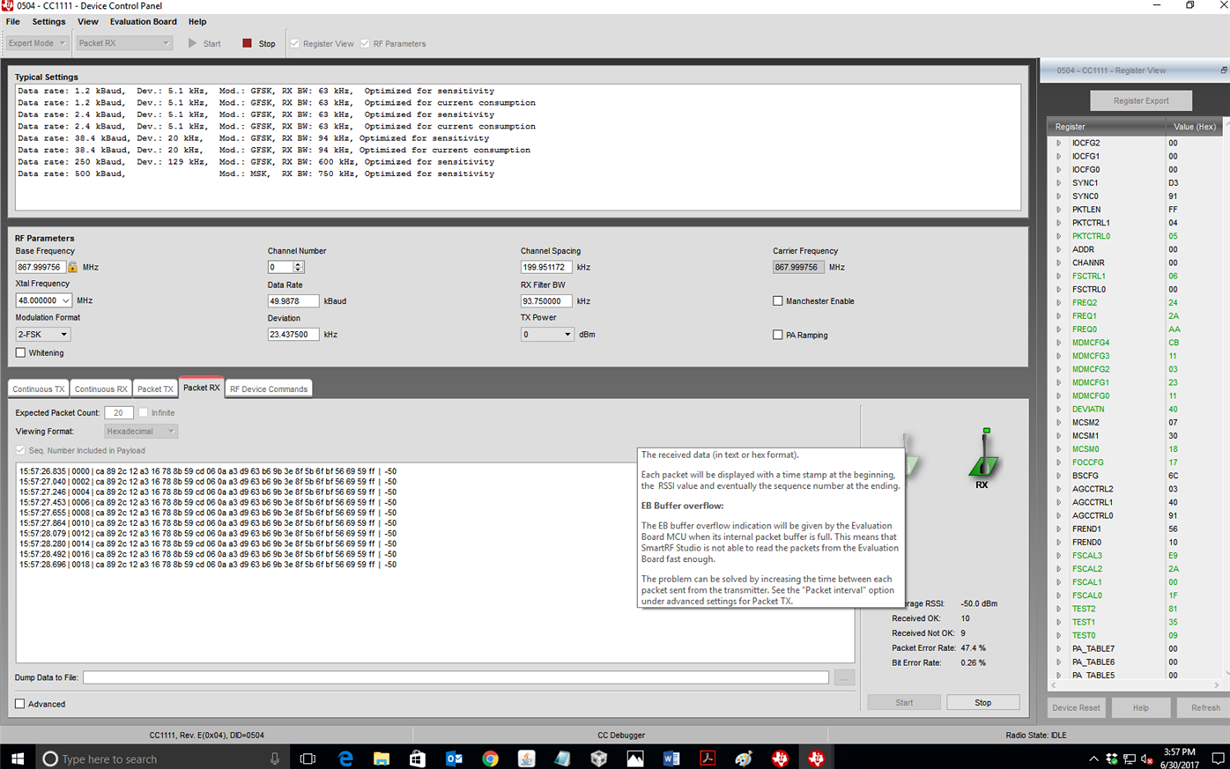Screen dimensions: 1230x769
Task: Check the Advanced checkbox
Action: pos(21,704)
